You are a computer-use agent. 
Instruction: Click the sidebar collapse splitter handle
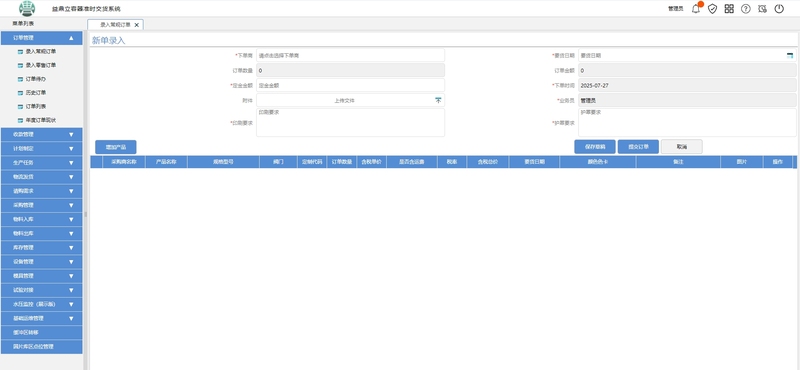click(85, 214)
